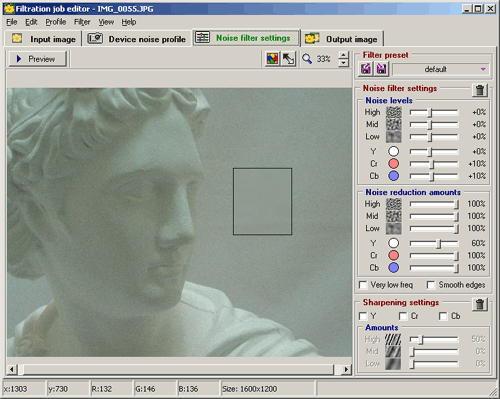The image size is (500, 399).
Task: Click the Noise reduction Cb amount slider
Action: 434,268
